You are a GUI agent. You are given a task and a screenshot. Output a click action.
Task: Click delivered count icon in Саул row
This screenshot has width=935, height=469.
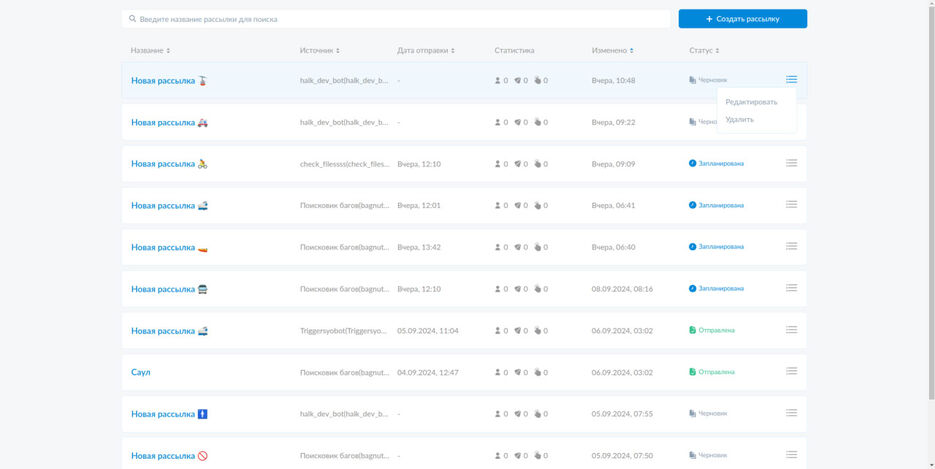tap(518, 372)
